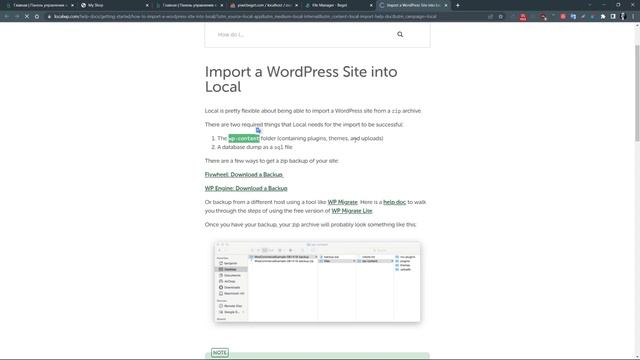Open the home page button in toolbar

point(37,17)
